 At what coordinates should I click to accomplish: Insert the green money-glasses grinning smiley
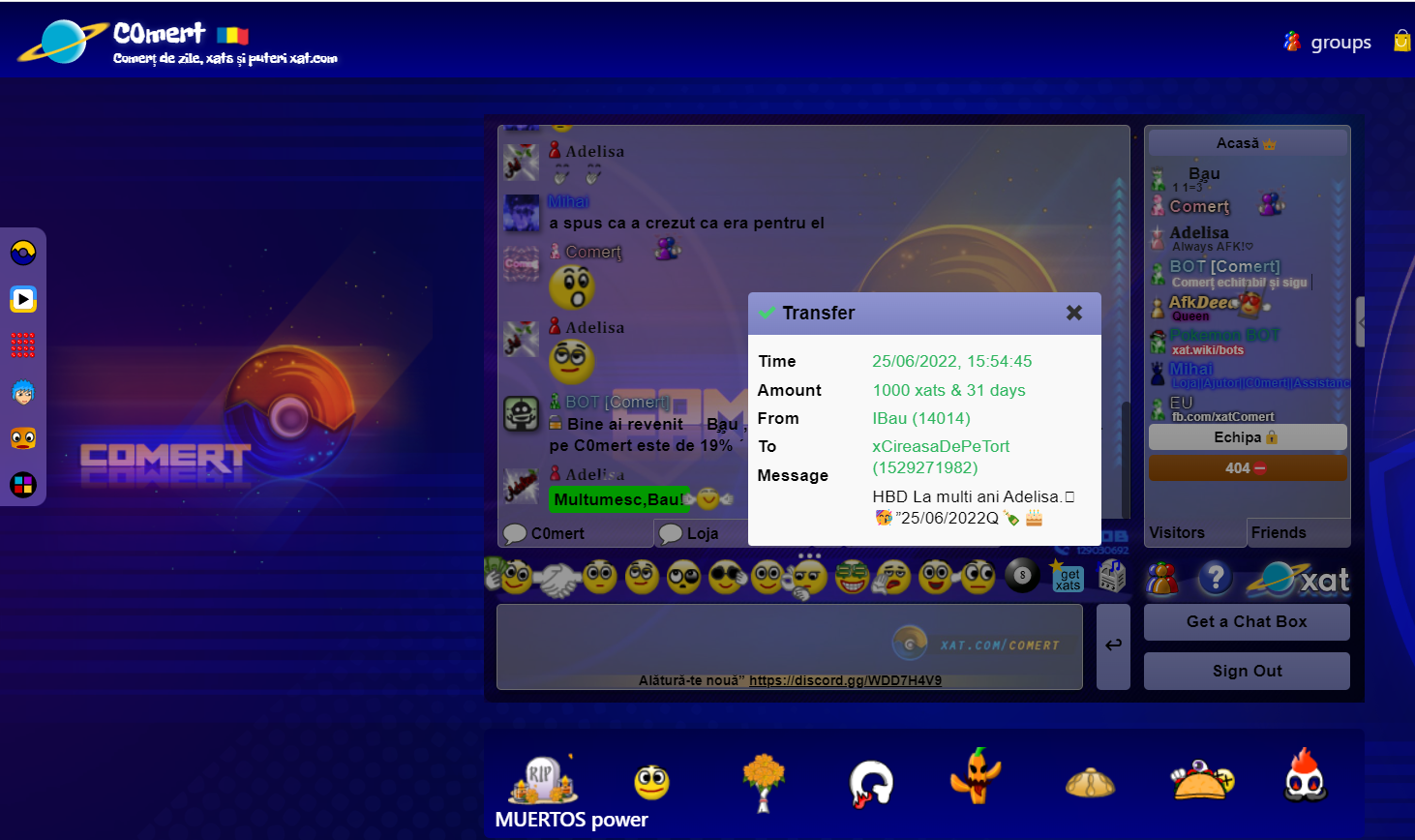pyautogui.click(x=852, y=577)
